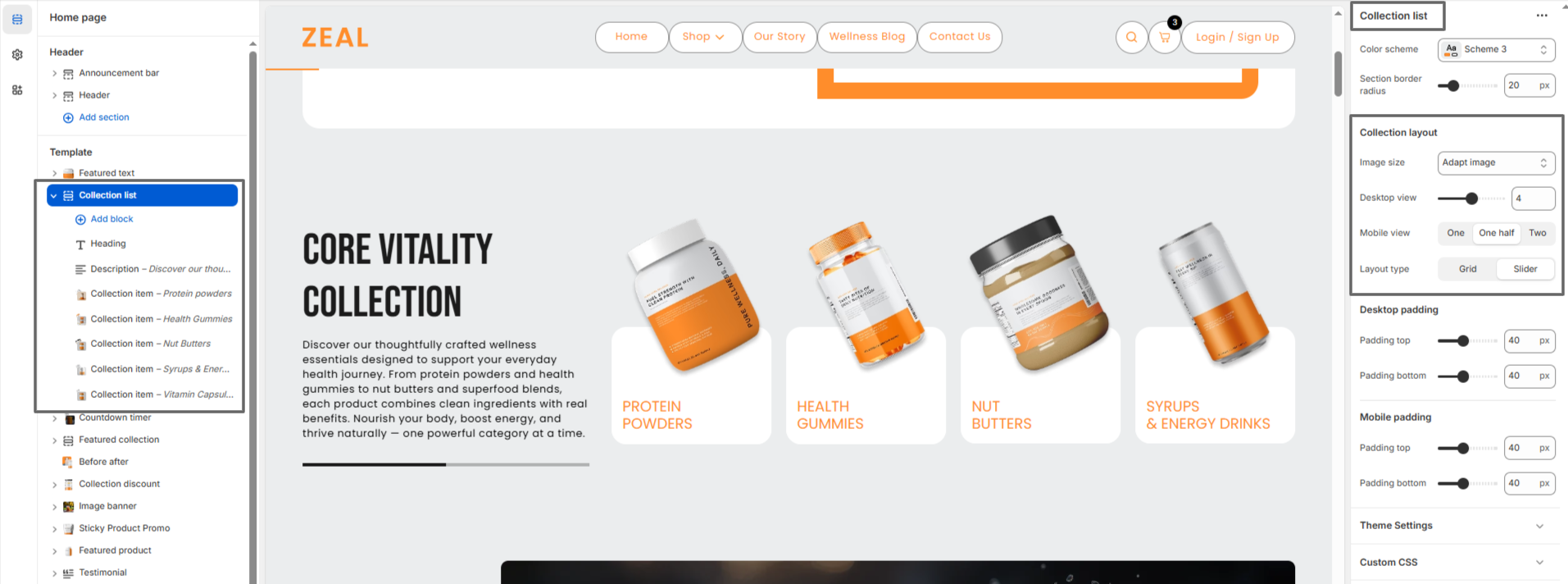The image size is (1568, 584).
Task: Open theme settings gear icon
Action: click(x=17, y=55)
